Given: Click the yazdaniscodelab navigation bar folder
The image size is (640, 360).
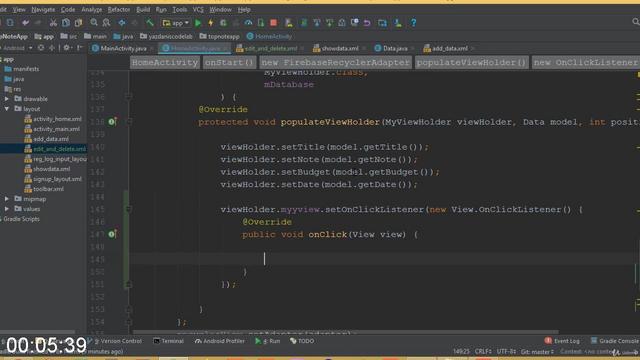Looking at the screenshot, I should pos(166,36).
